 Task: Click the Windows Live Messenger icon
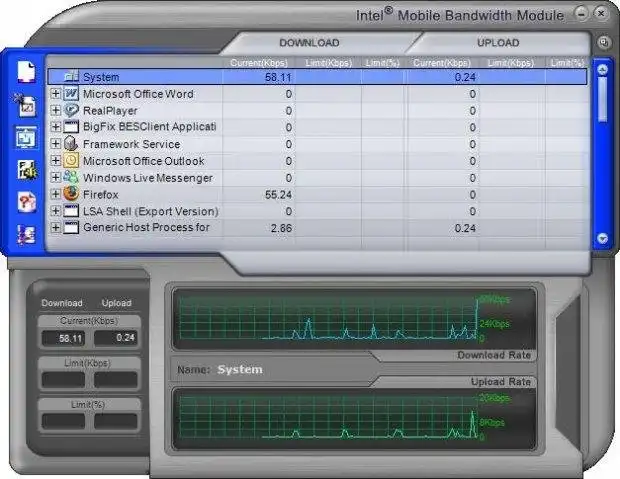point(71,177)
